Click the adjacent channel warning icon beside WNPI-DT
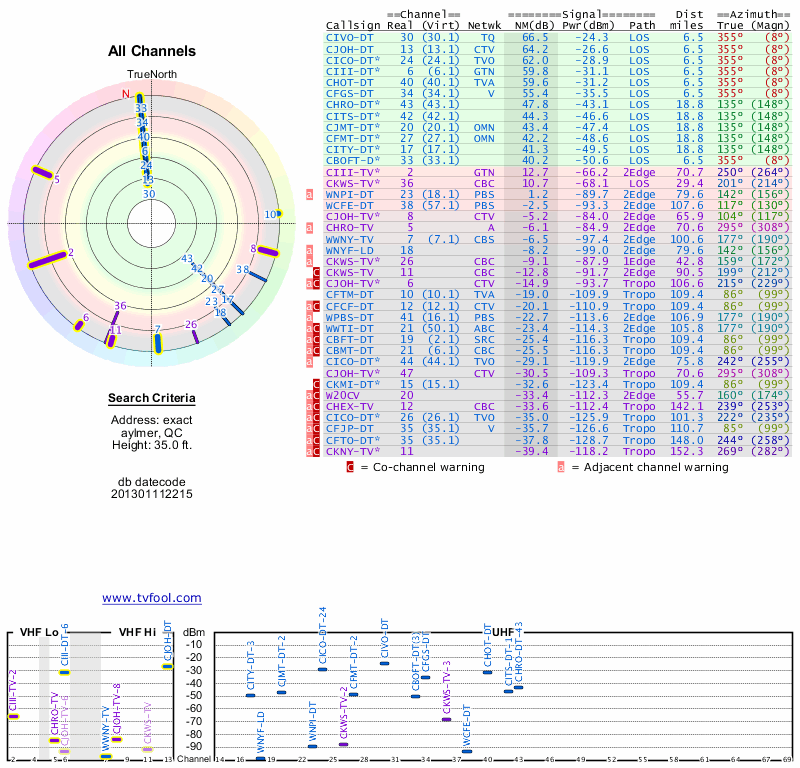This screenshot has width=800, height=768. 310,194
